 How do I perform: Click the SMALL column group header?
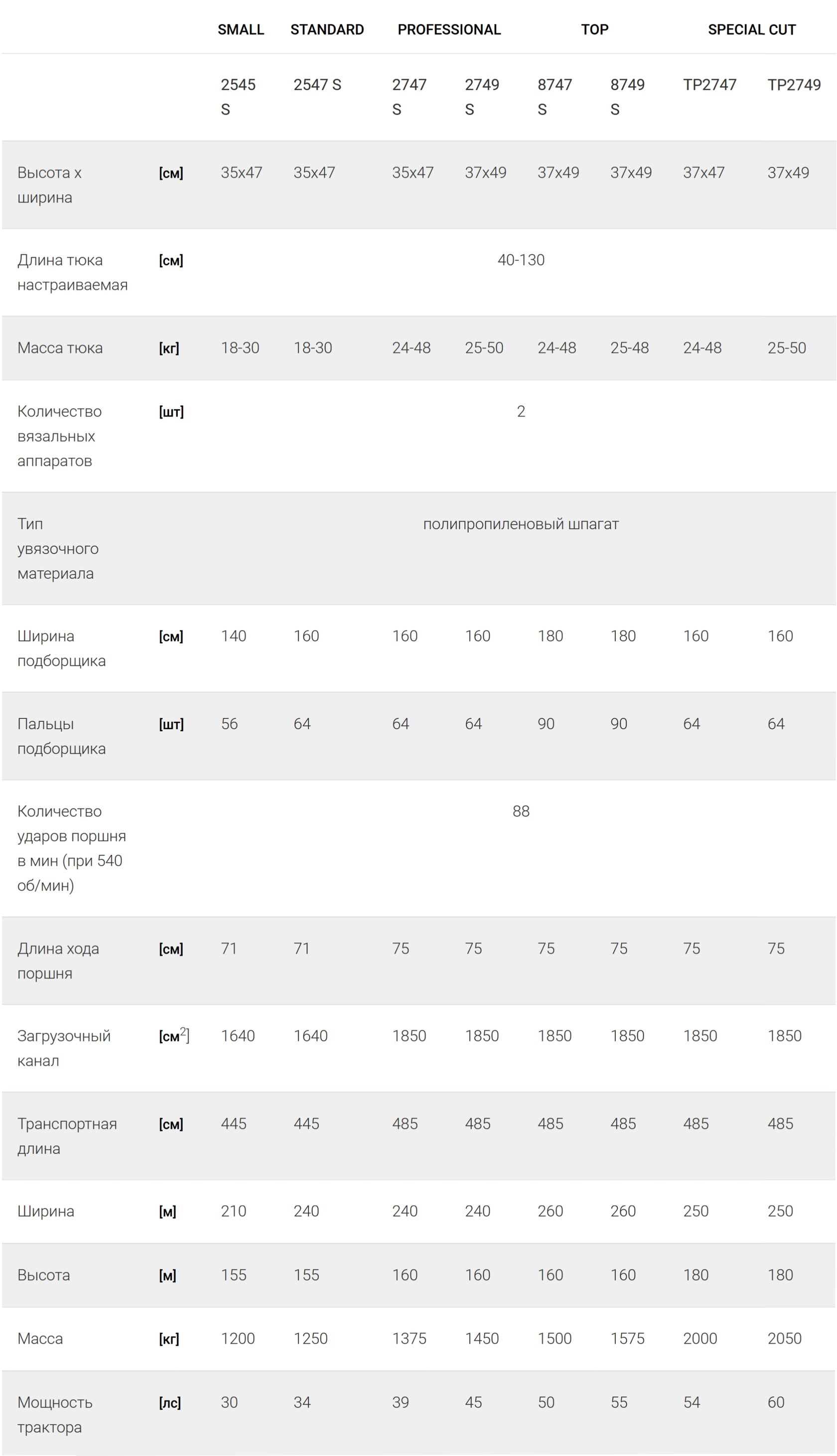[x=240, y=29]
